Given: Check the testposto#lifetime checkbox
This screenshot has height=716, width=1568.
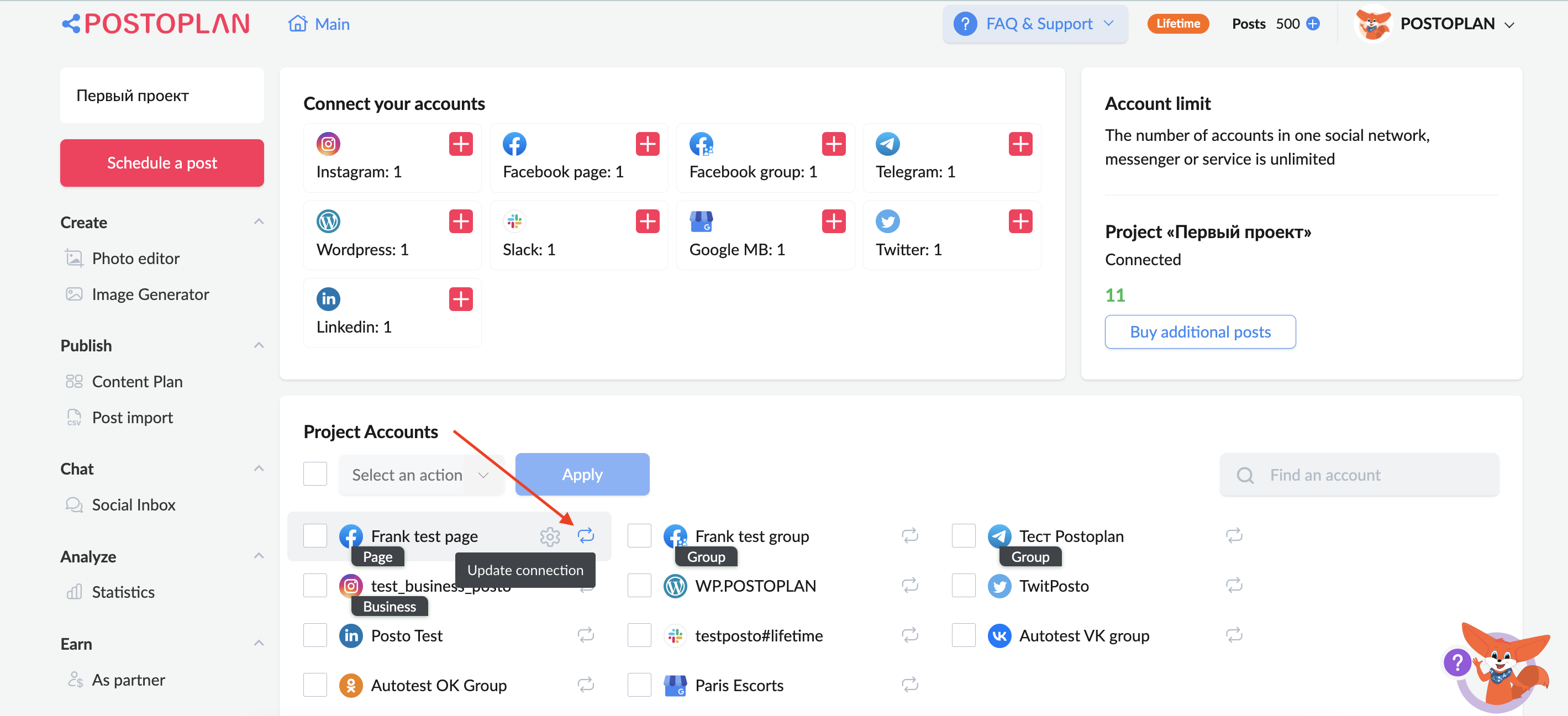Looking at the screenshot, I should 639,635.
